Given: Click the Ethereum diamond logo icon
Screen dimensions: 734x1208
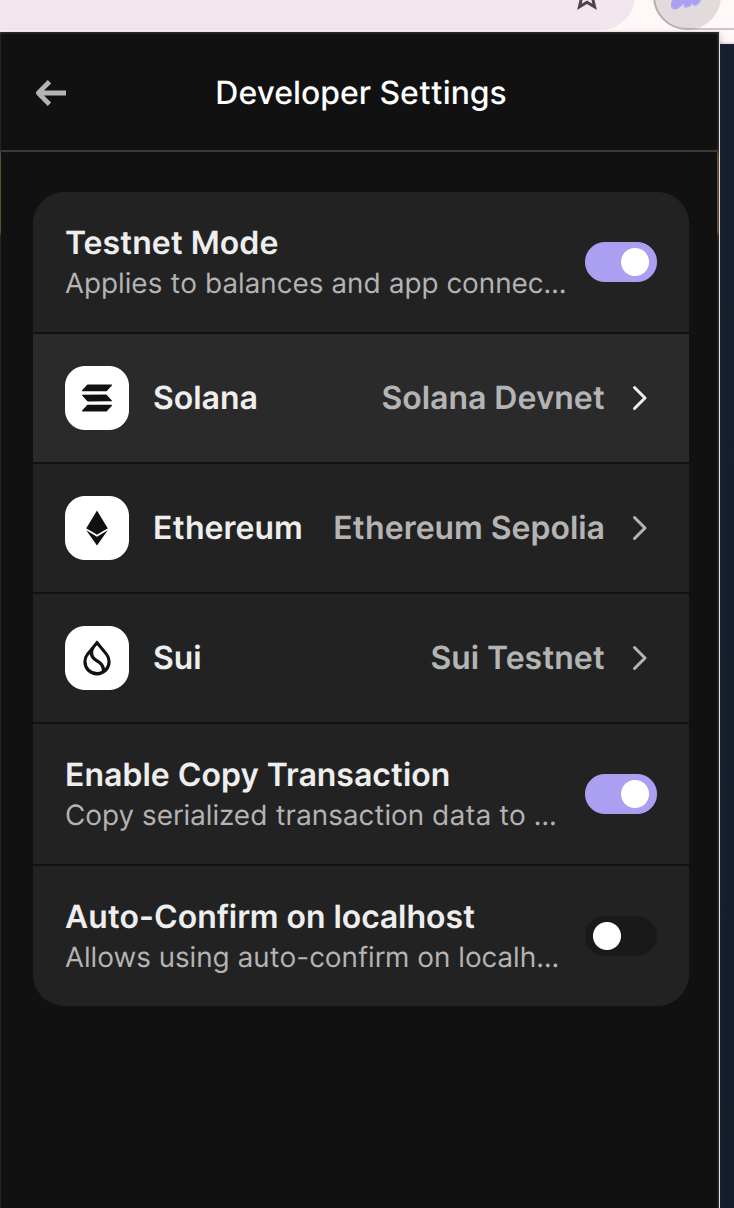Looking at the screenshot, I should pos(97,528).
